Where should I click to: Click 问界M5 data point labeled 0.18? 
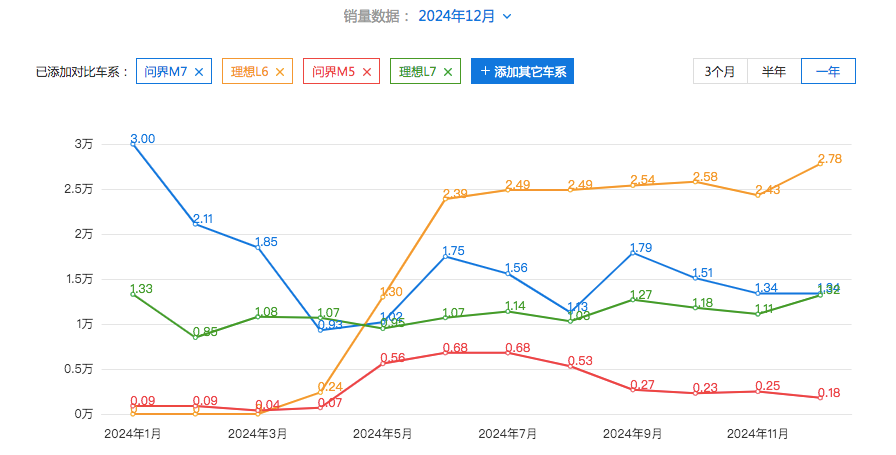click(820, 398)
